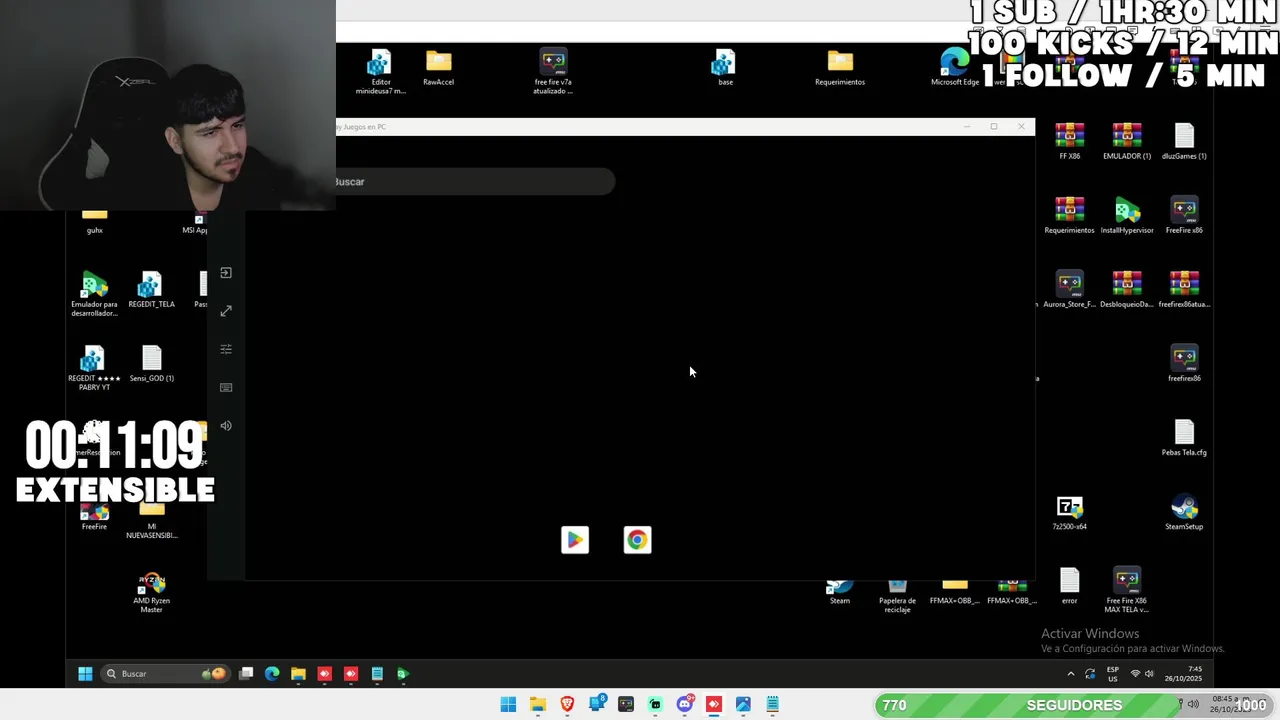Launch the FreeFire shortcut on left desktop
Image resolution: width=1280 pixels, height=720 pixels.
click(94, 517)
